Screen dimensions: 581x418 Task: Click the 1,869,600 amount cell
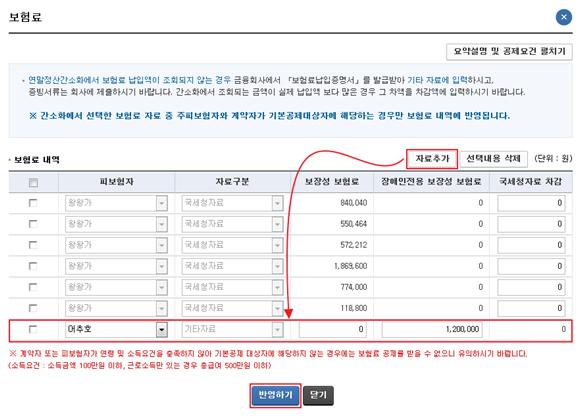click(351, 266)
